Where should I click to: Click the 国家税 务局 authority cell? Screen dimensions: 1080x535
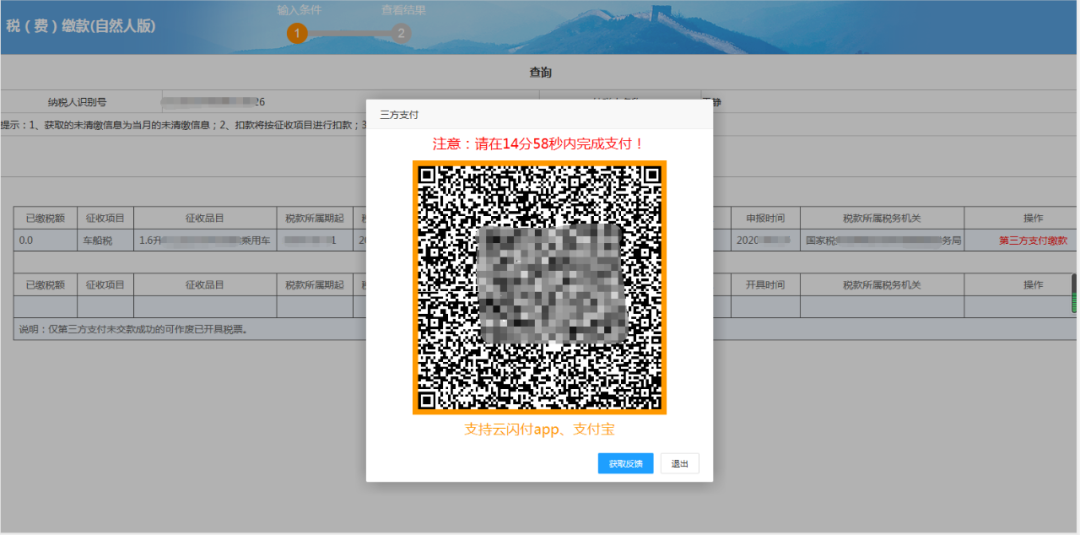coord(882,240)
